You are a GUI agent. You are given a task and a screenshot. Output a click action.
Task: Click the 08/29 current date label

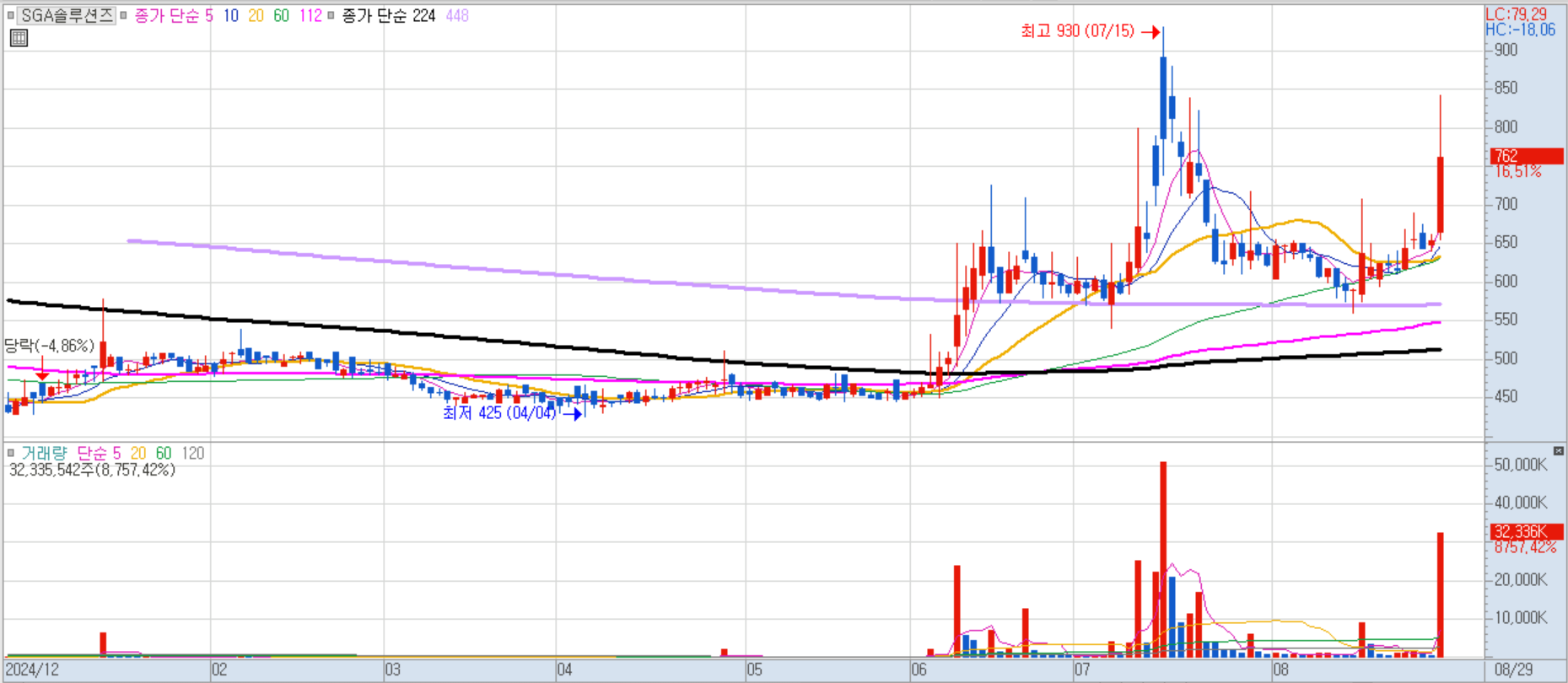[x=1514, y=670]
